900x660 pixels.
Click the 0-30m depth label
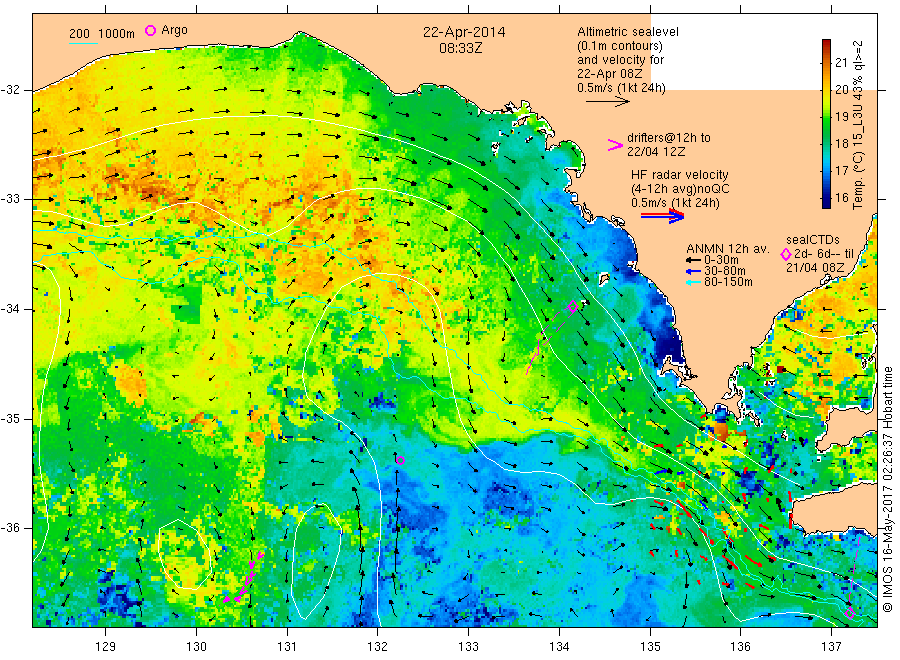click(x=721, y=260)
